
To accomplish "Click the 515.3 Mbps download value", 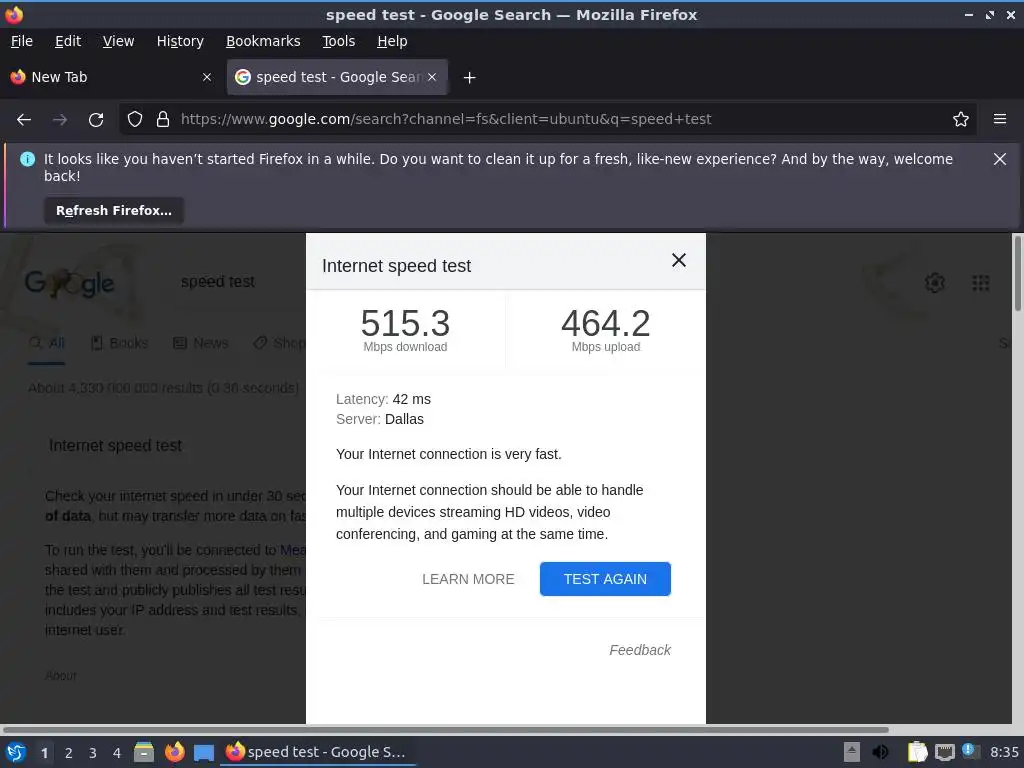I will pyautogui.click(x=405, y=323).
